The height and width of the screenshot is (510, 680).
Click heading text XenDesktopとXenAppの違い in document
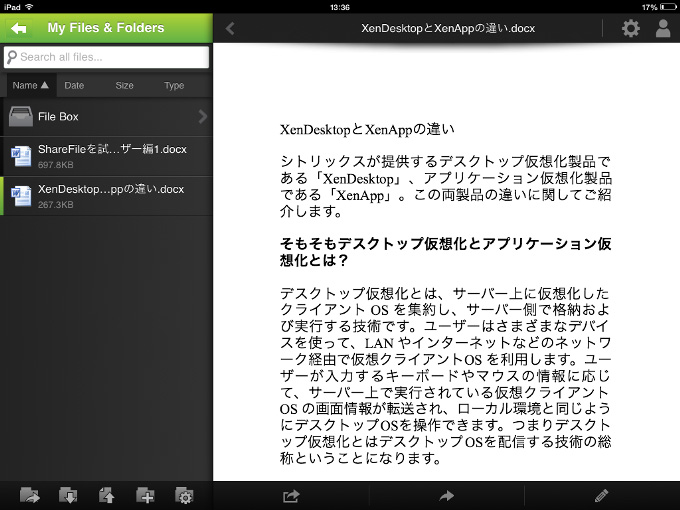367,130
